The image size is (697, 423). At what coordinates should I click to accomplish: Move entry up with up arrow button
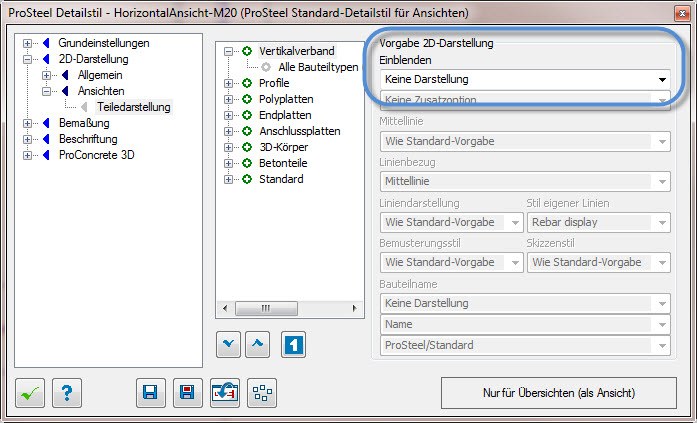pyautogui.click(x=257, y=344)
